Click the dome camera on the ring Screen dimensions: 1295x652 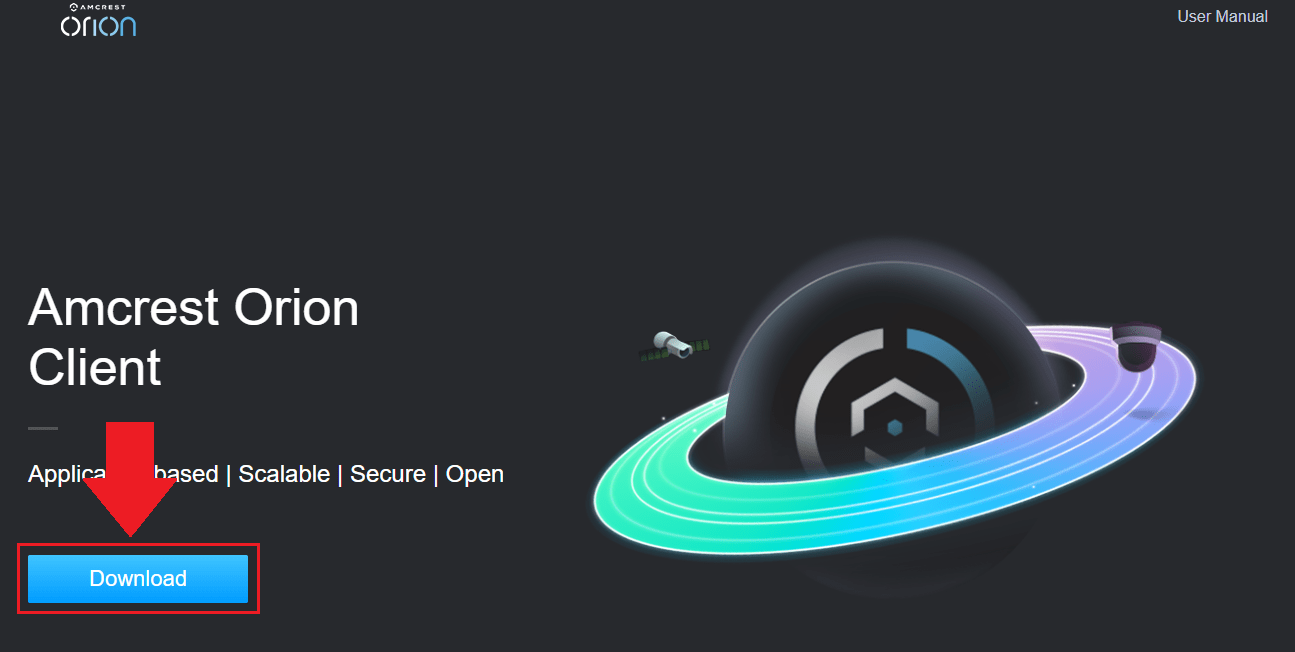[x=1138, y=347]
